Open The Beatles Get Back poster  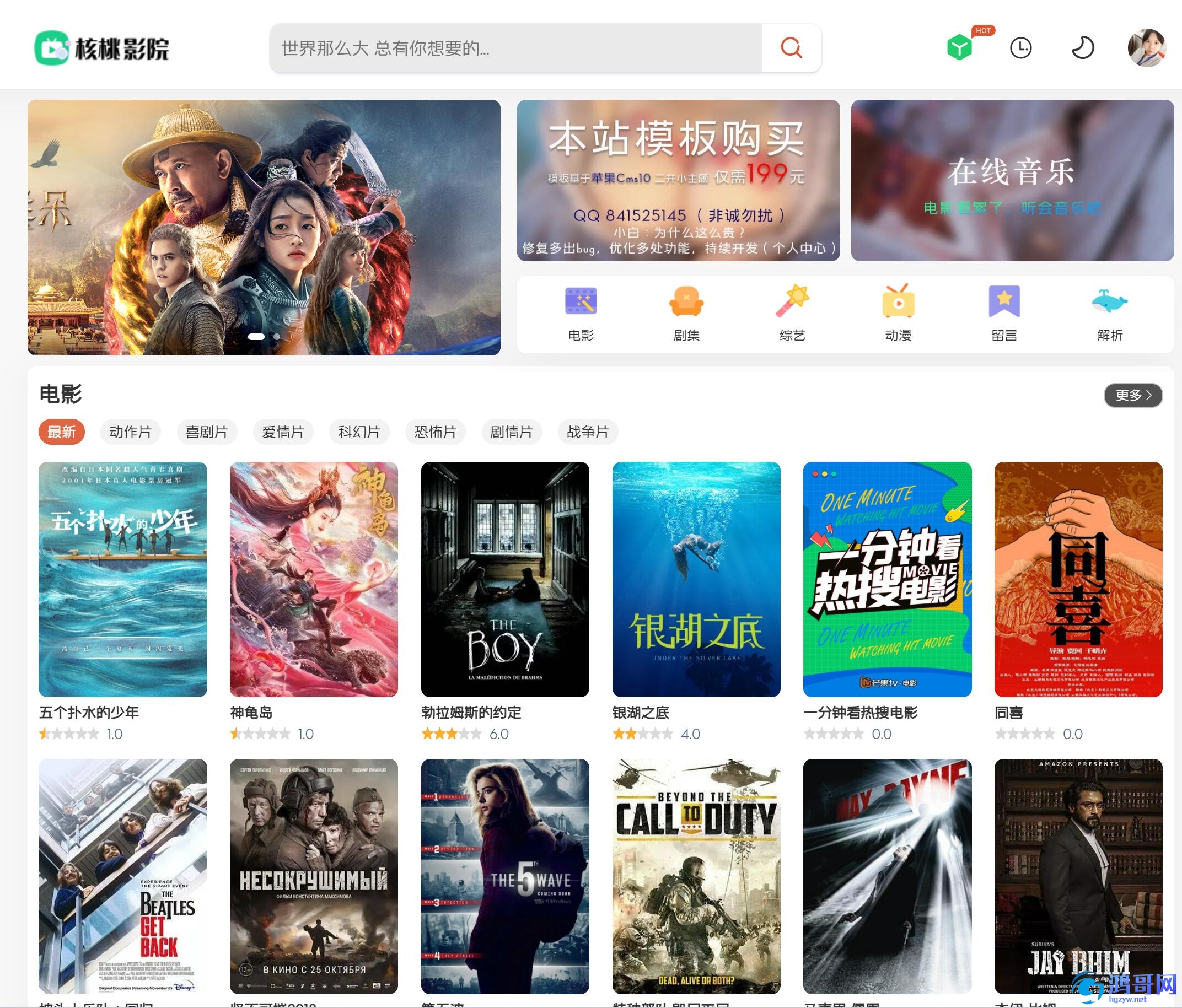click(122, 876)
